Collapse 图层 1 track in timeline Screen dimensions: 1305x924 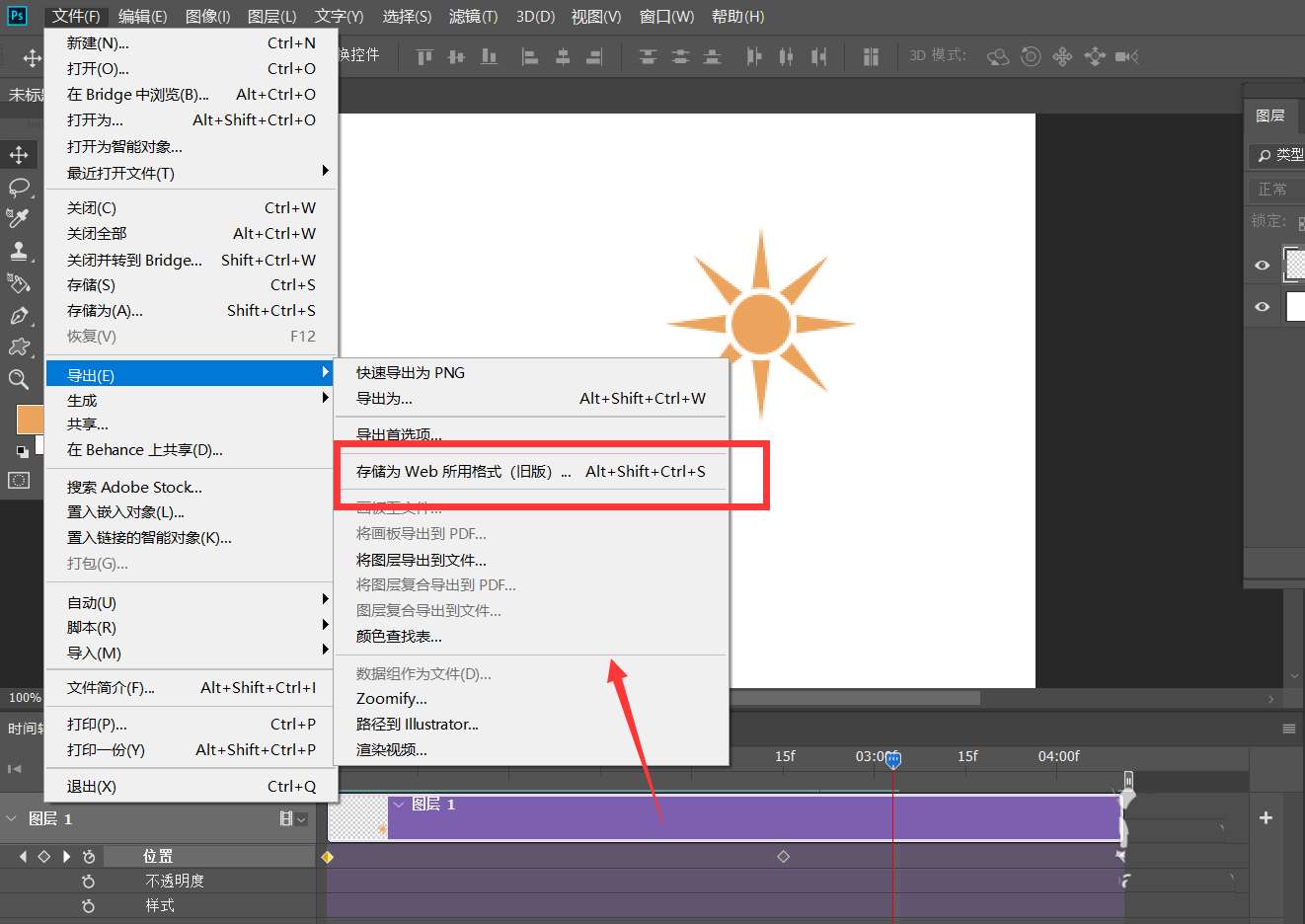click(x=12, y=818)
